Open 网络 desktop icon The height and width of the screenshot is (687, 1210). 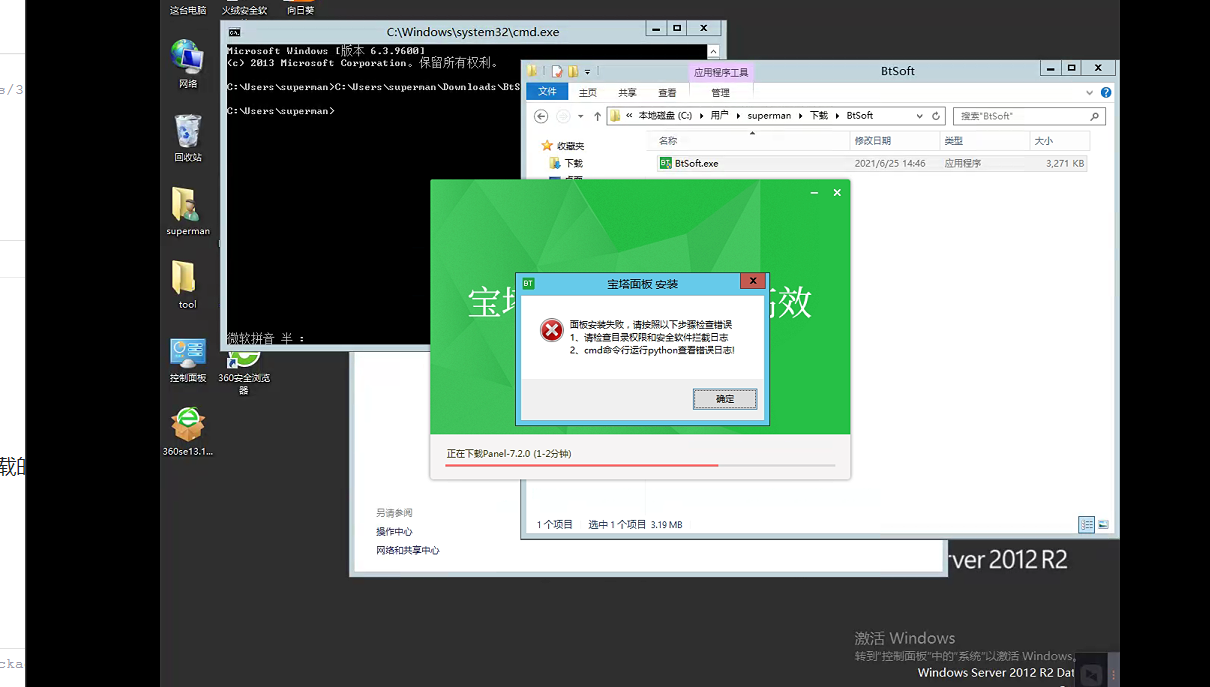(188, 64)
